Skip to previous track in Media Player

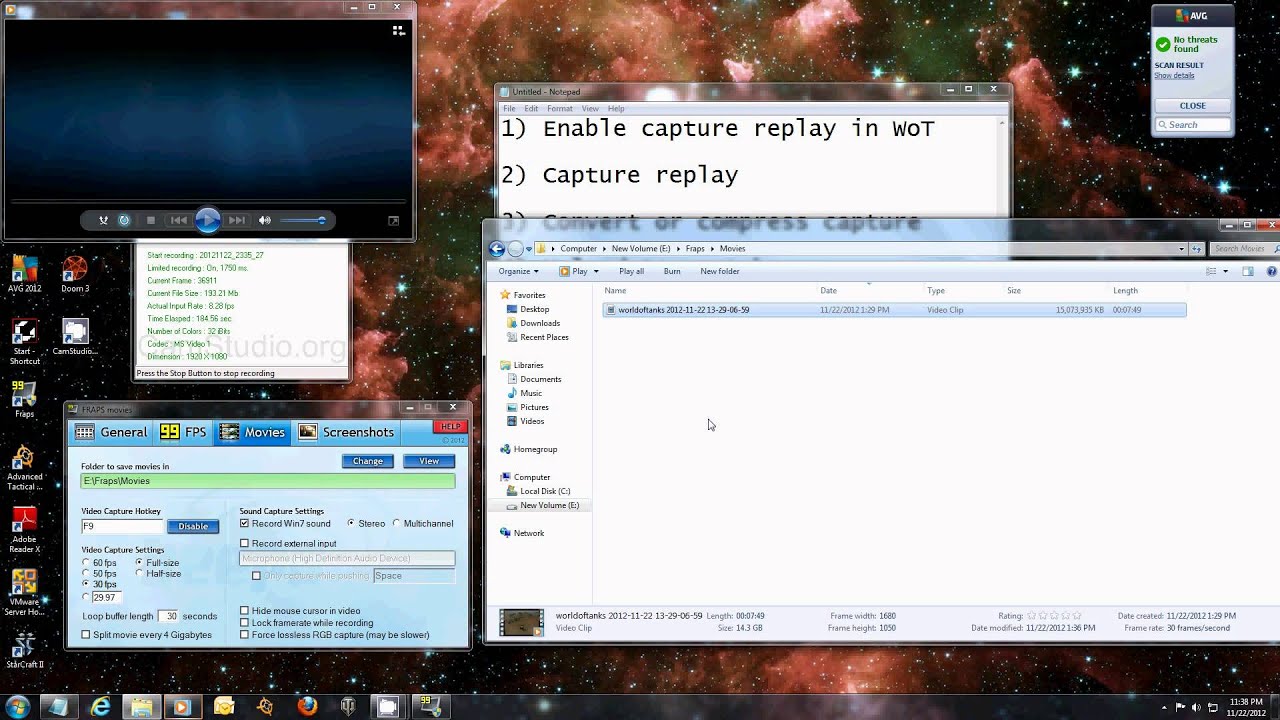pos(179,220)
